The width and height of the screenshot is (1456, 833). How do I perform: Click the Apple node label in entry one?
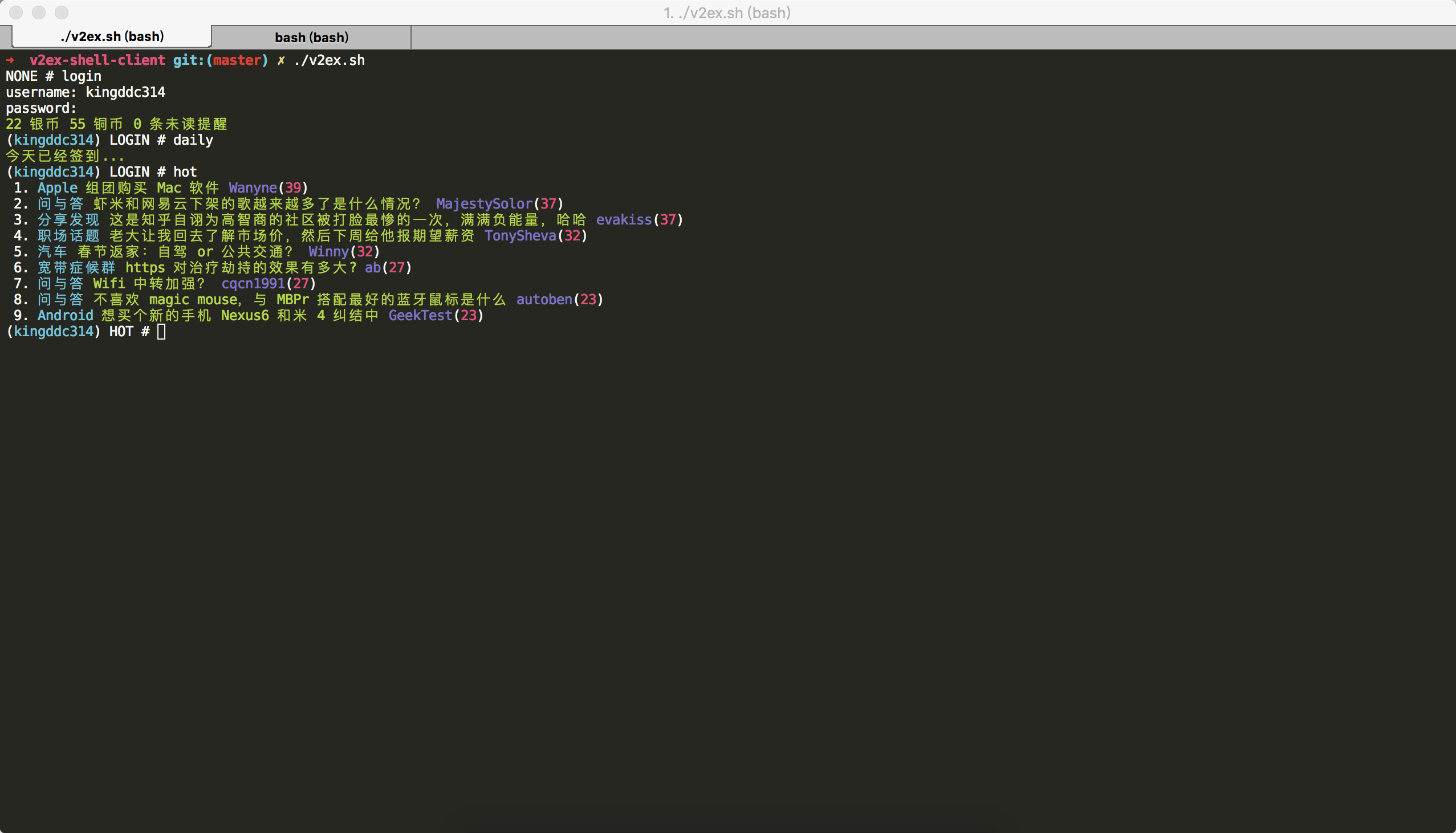click(x=57, y=187)
